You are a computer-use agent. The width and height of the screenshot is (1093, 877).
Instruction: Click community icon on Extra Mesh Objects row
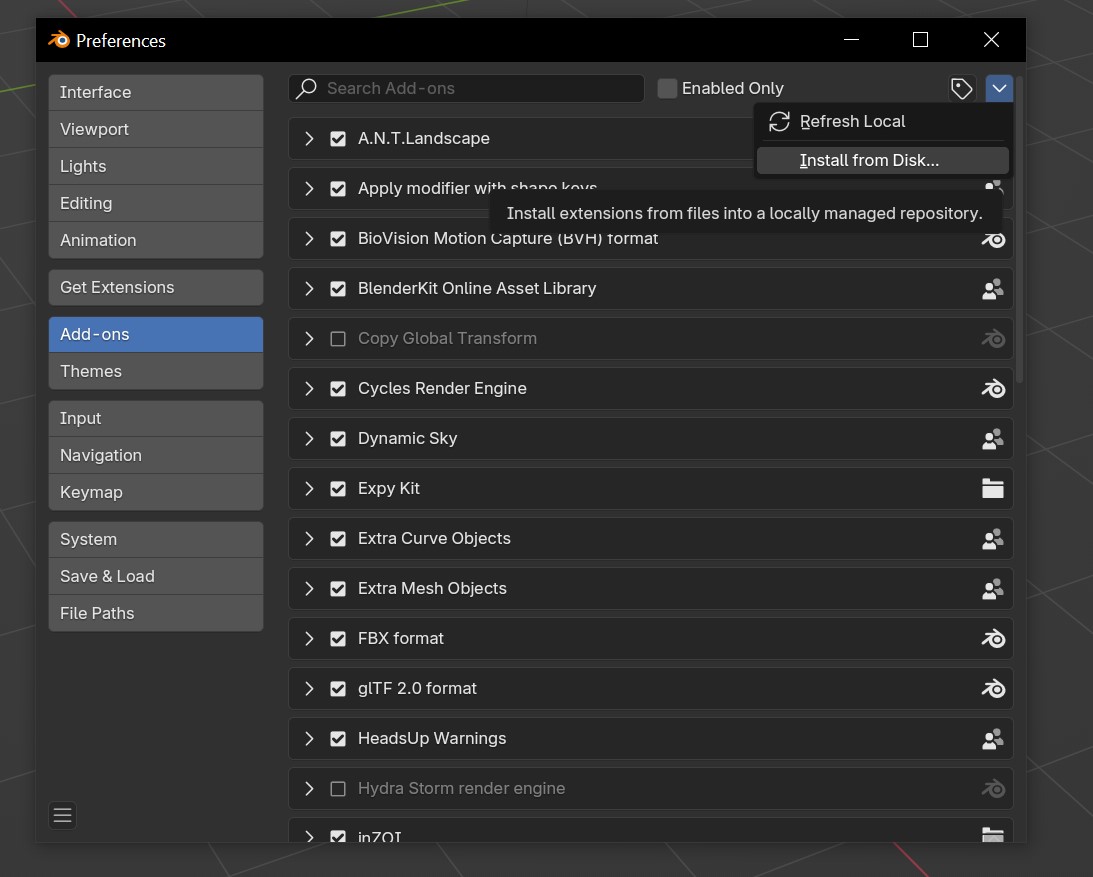(x=993, y=589)
